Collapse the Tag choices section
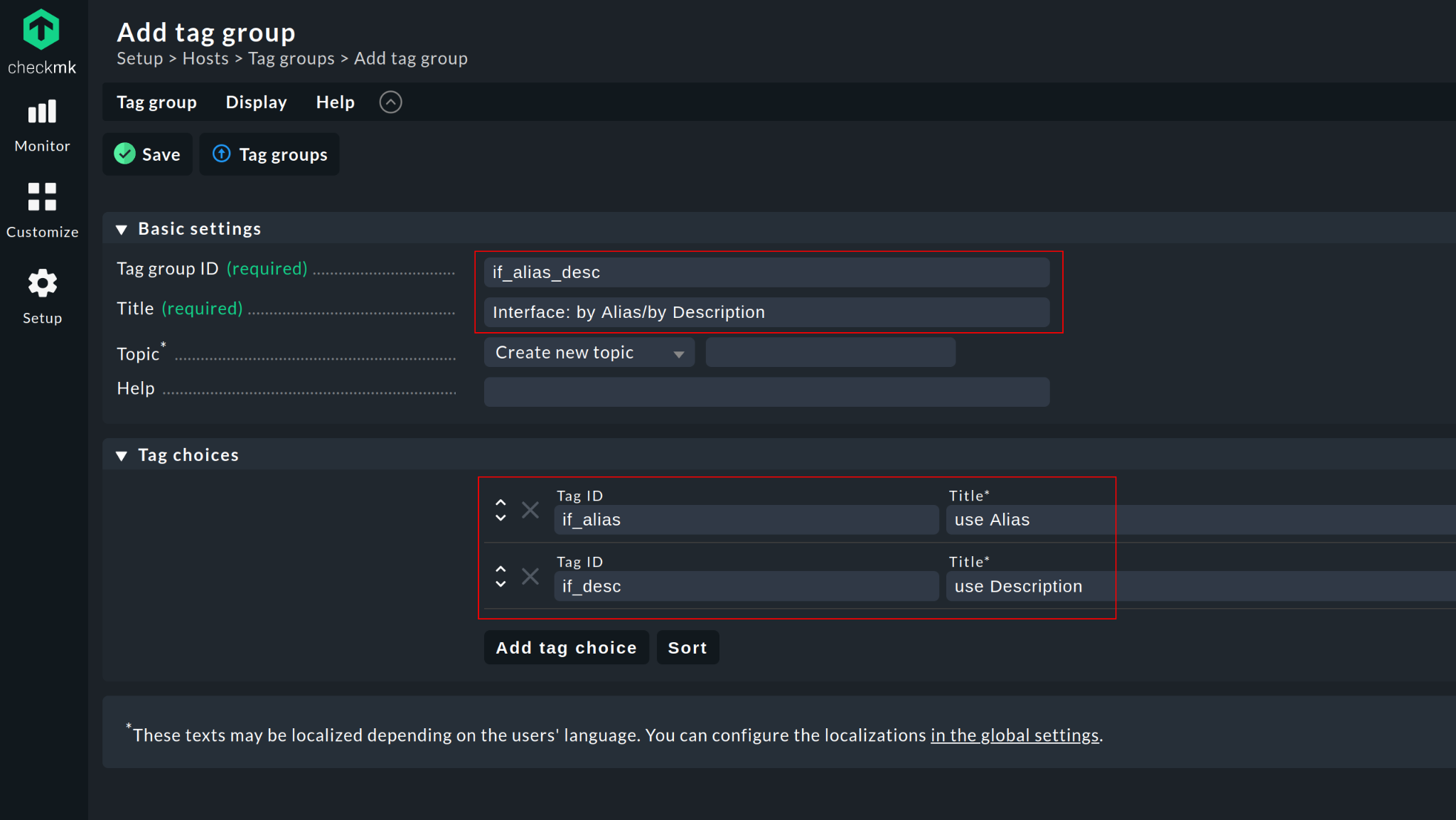The image size is (1456, 820). 122,455
